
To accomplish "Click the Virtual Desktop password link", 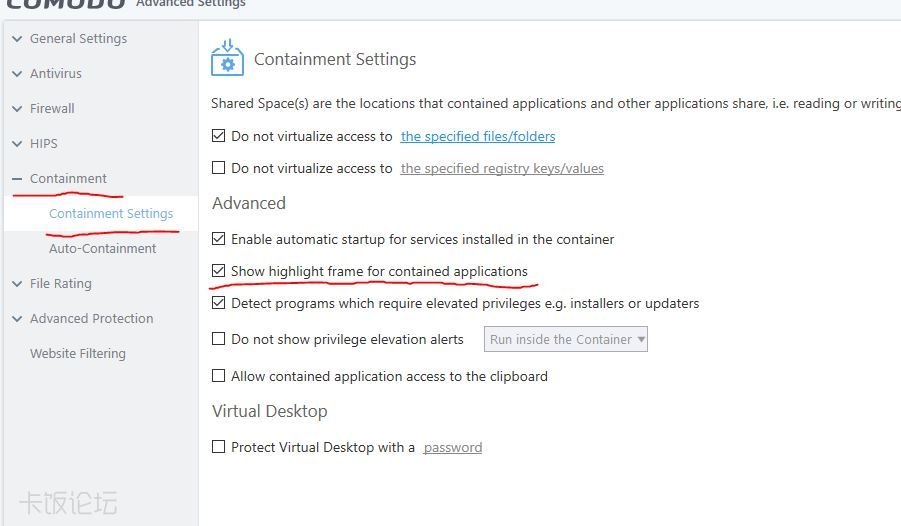I will click(453, 448).
